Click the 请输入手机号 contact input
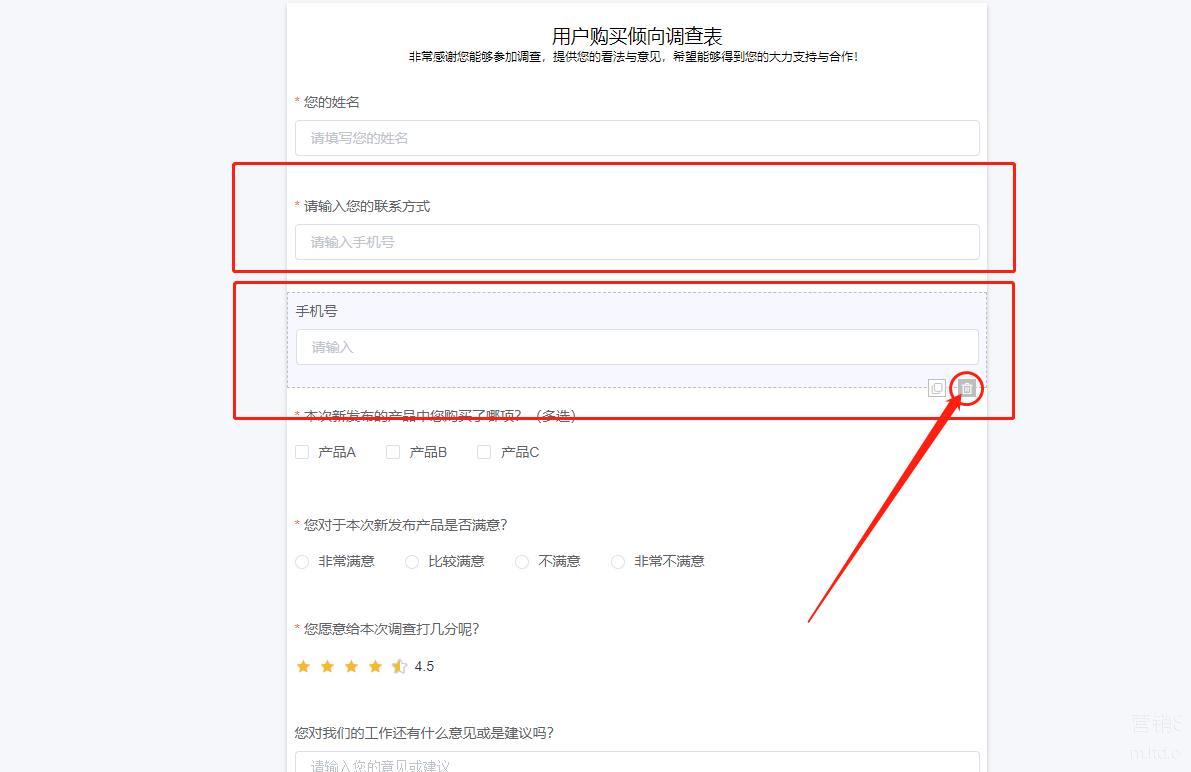Screen dimensions: 1191x772 point(637,242)
